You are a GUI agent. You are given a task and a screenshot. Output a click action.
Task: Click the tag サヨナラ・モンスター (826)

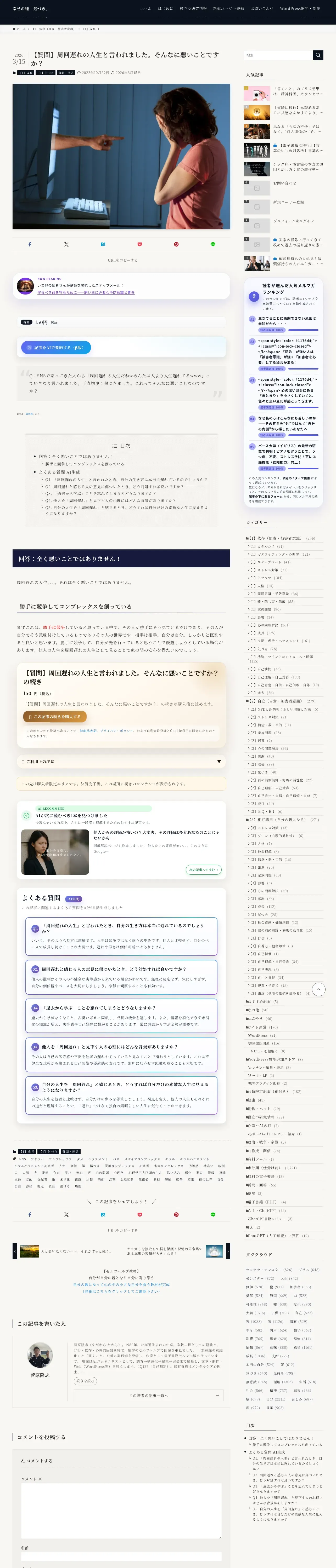269,1270
